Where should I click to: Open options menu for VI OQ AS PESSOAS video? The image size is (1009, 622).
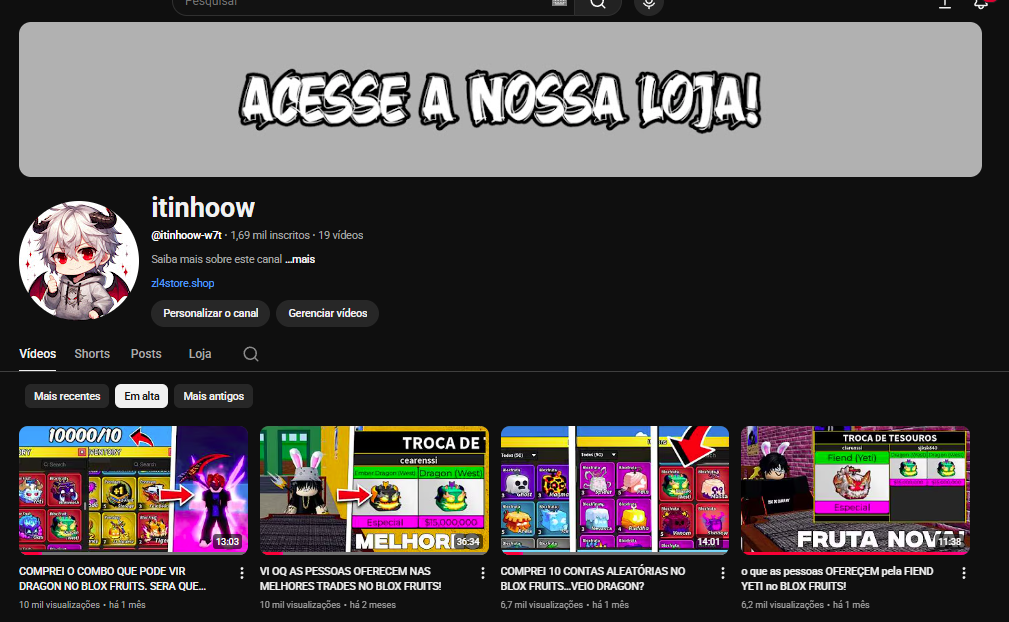pyautogui.click(x=483, y=572)
